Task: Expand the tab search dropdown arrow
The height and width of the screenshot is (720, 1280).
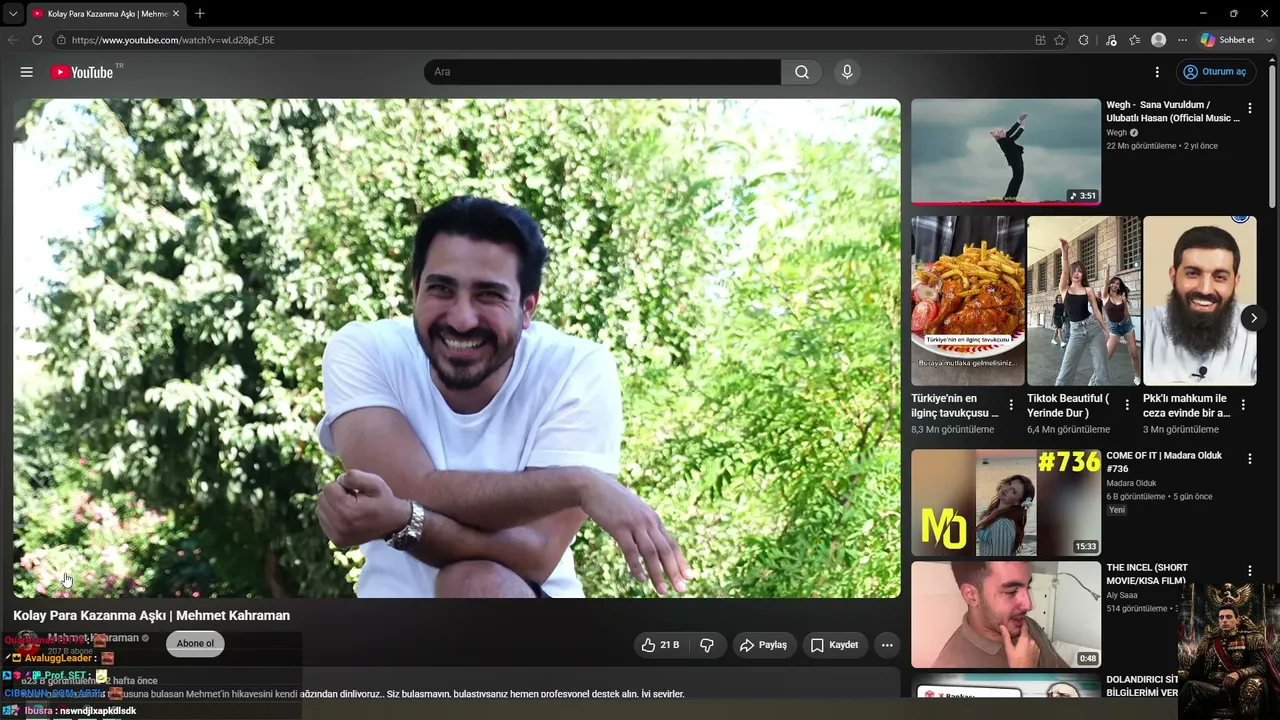Action: pos(13,13)
